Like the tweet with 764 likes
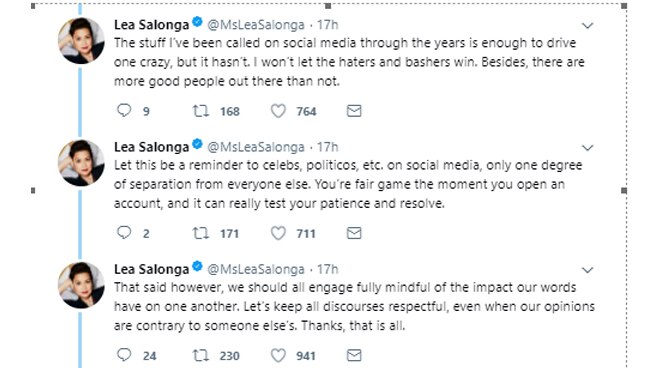Image resolution: width=660 pixels, height=368 pixels. coord(278,111)
